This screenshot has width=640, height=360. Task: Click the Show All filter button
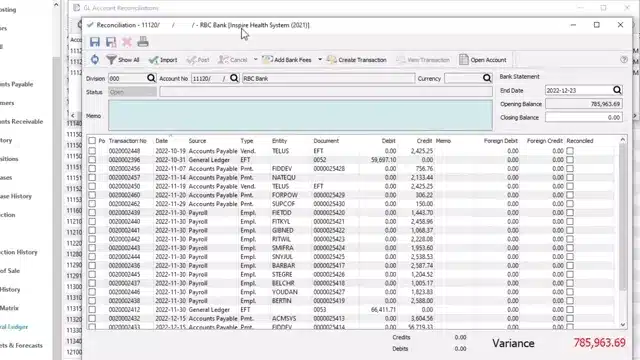[x=123, y=60]
